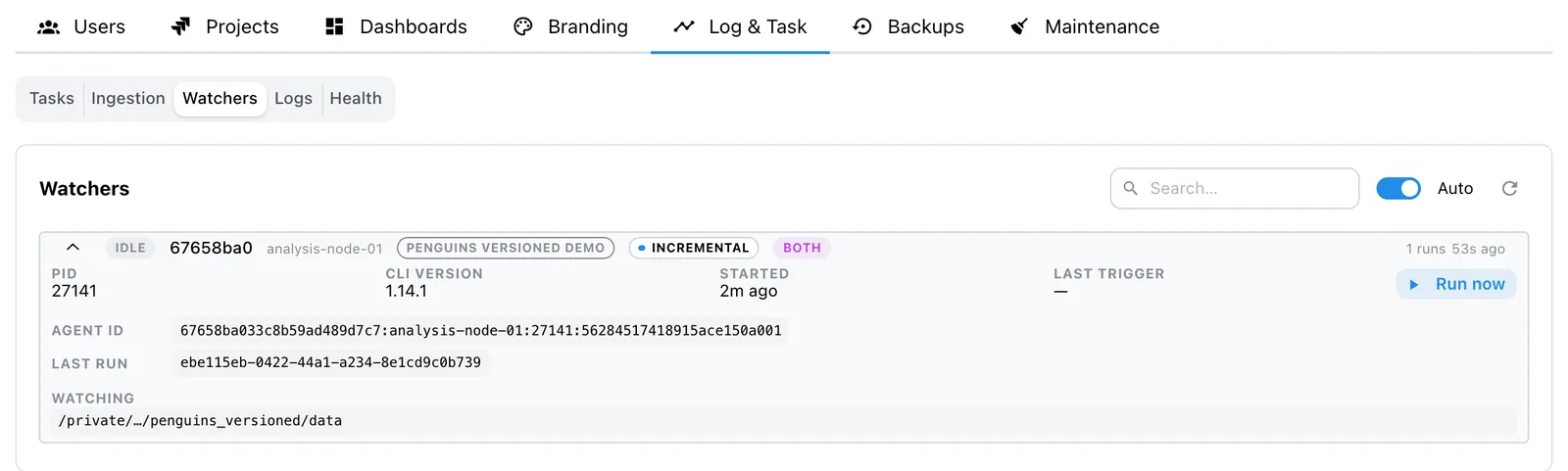
Task: Click the Dashboards grid icon
Action: tap(334, 26)
